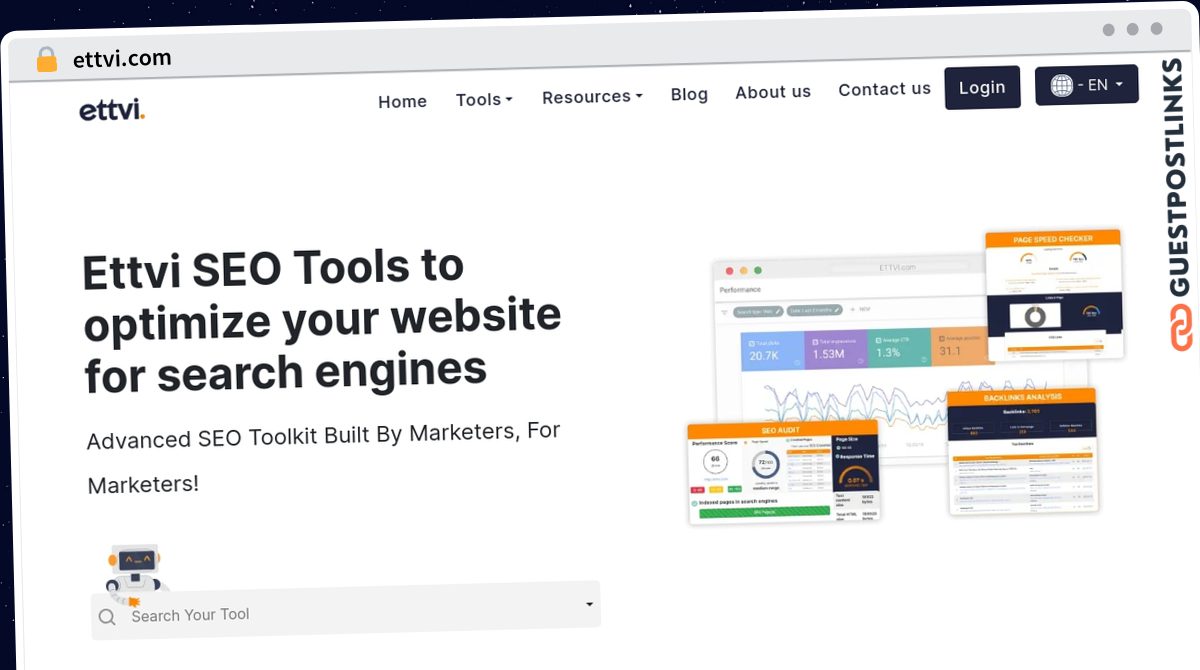Image resolution: width=1200 pixels, height=670 pixels.
Task: Open the tool search dropdown arrow
Action: click(589, 604)
